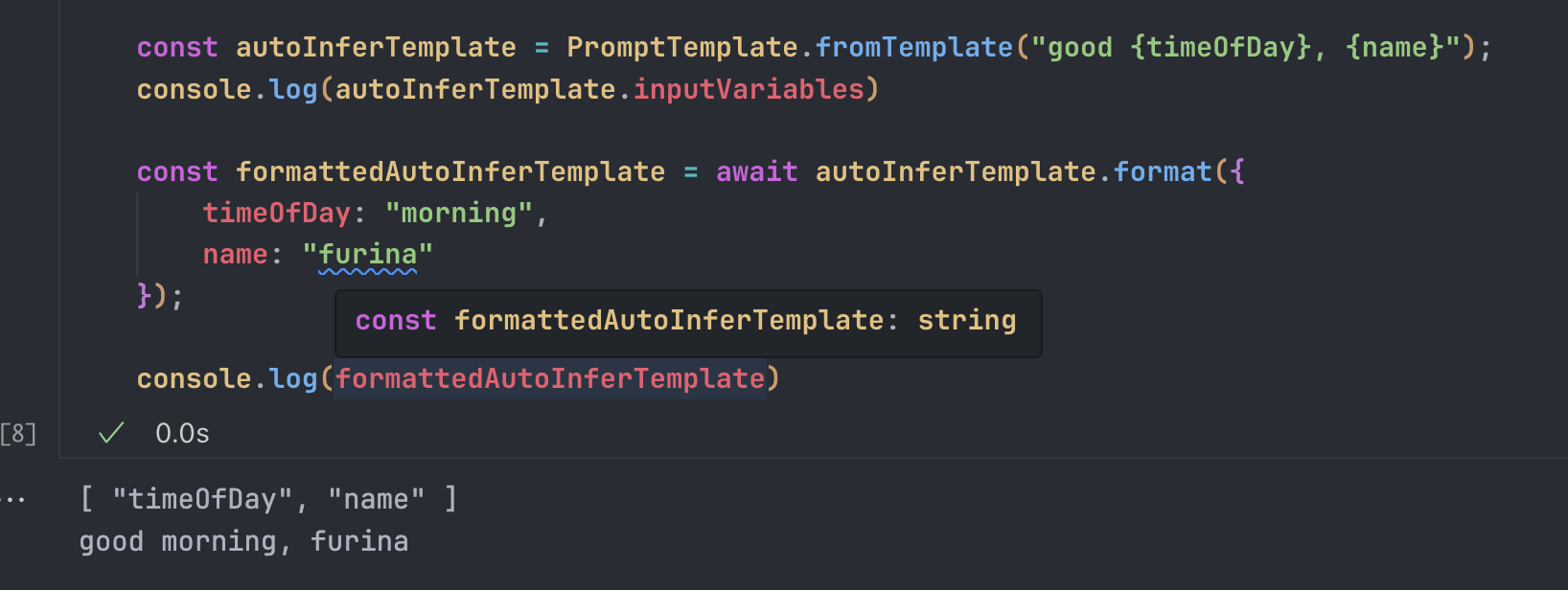This screenshot has width=1568, height=590.
Task: Click the 0.0s execution time label
Action: click(x=182, y=434)
